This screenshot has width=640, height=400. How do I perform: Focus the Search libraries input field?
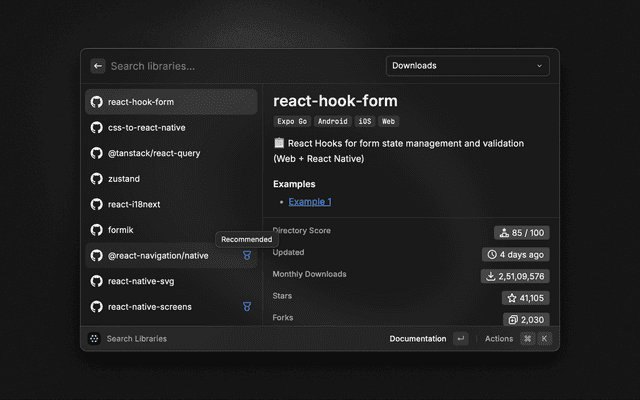(240, 66)
